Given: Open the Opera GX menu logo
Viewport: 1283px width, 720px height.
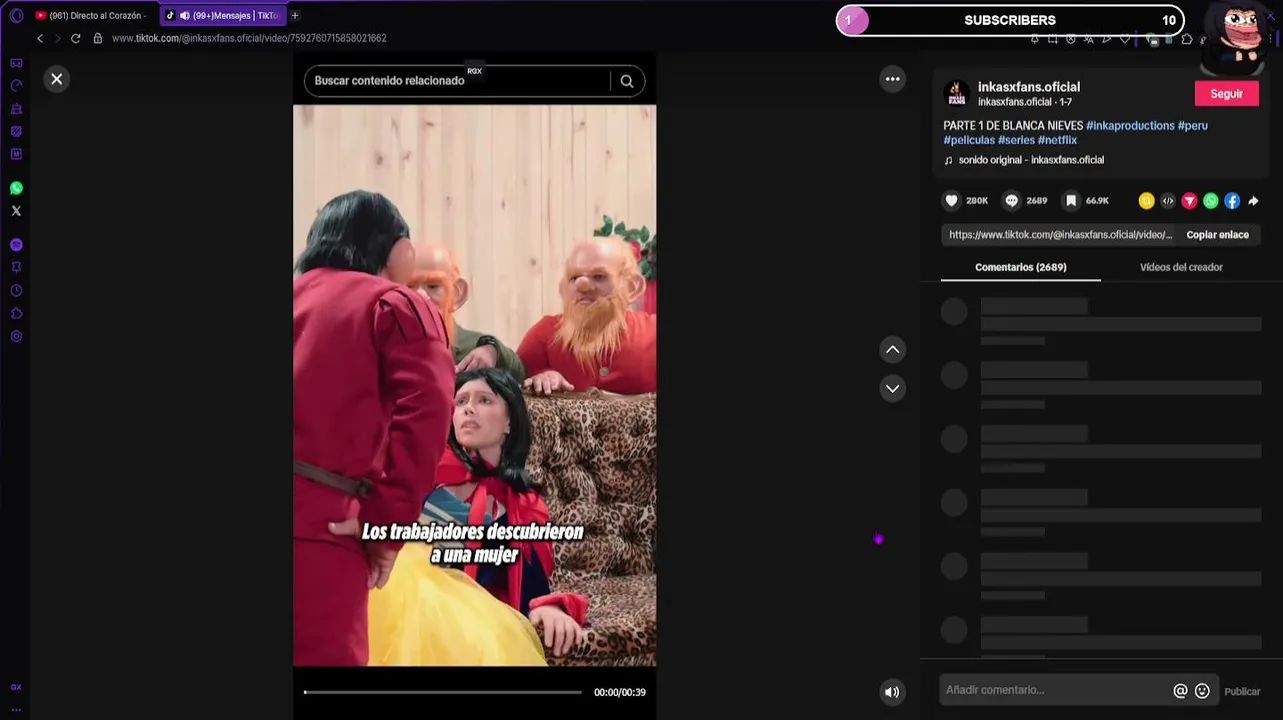Looking at the screenshot, I should point(16,16).
